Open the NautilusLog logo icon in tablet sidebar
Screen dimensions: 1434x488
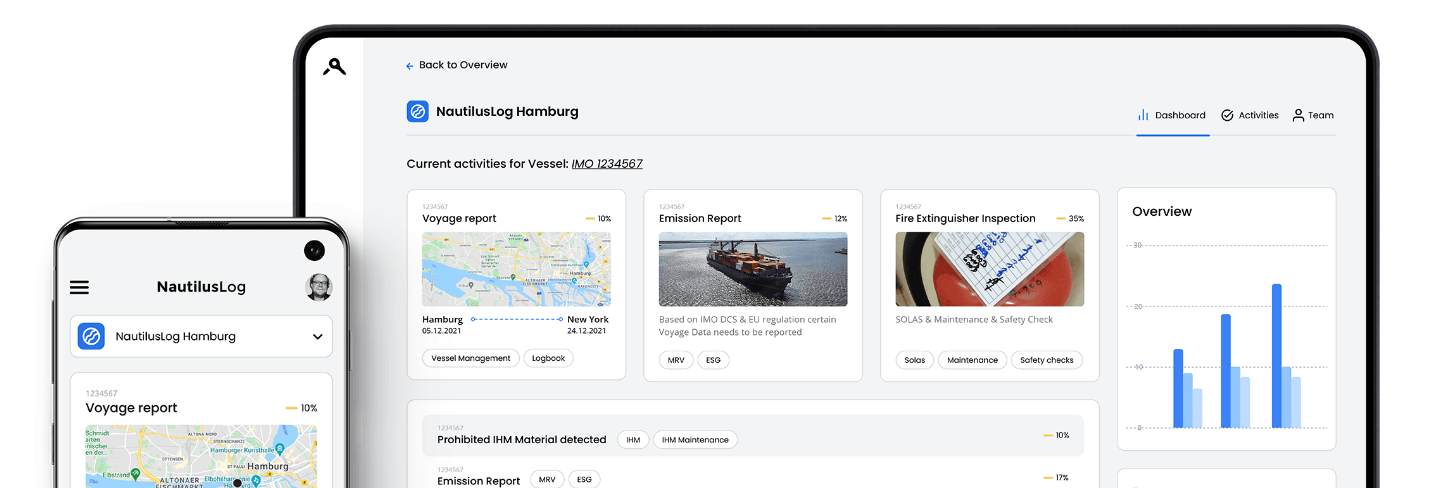point(334,67)
